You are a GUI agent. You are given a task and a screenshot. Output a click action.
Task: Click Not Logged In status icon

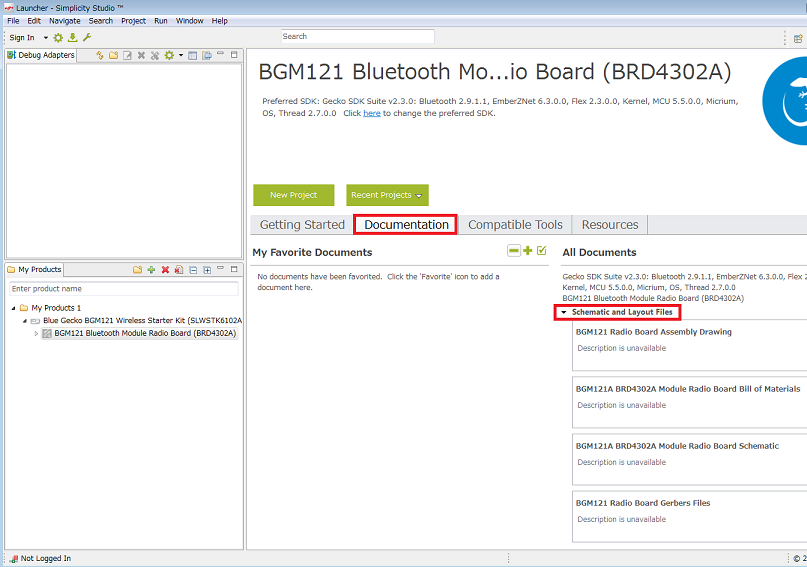pyautogui.click(x=14, y=559)
